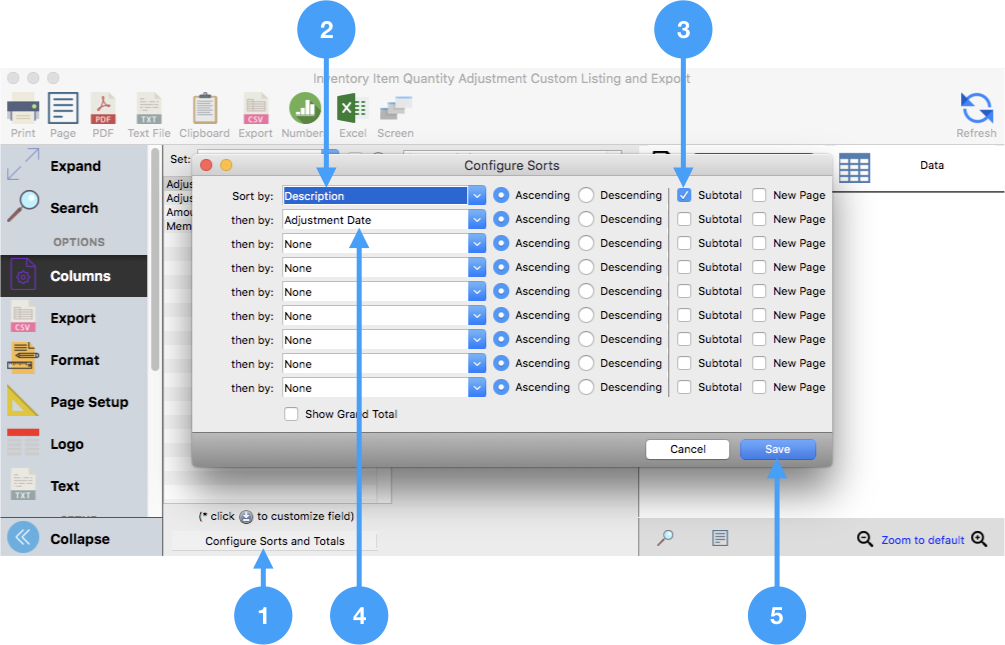The image size is (1005, 645).
Task: Open report in Excel icon
Action: (352, 110)
